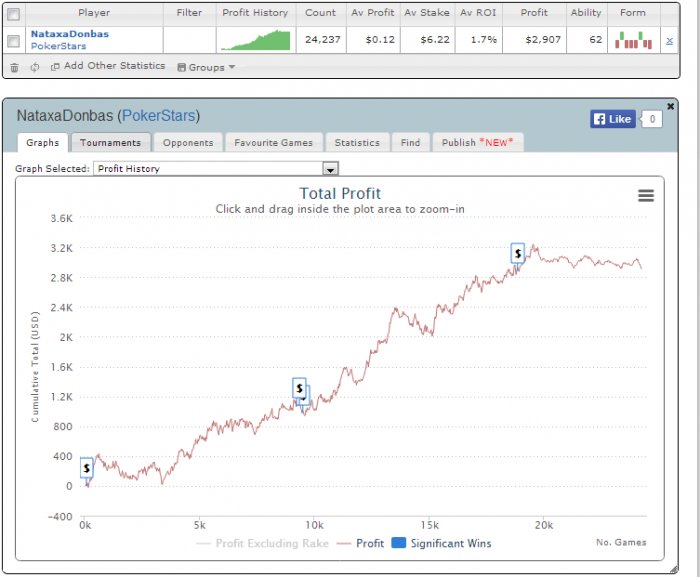This screenshot has height=577, width=700.
Task: Click the PokerStars link in the table row
Action: pyautogui.click(x=58, y=46)
